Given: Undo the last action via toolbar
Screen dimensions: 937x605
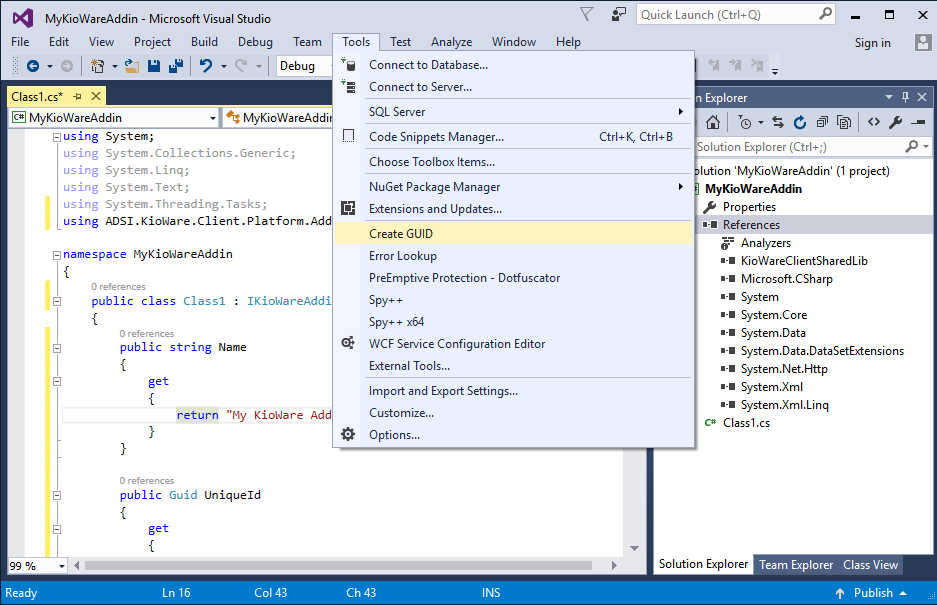Looking at the screenshot, I should pos(206,66).
